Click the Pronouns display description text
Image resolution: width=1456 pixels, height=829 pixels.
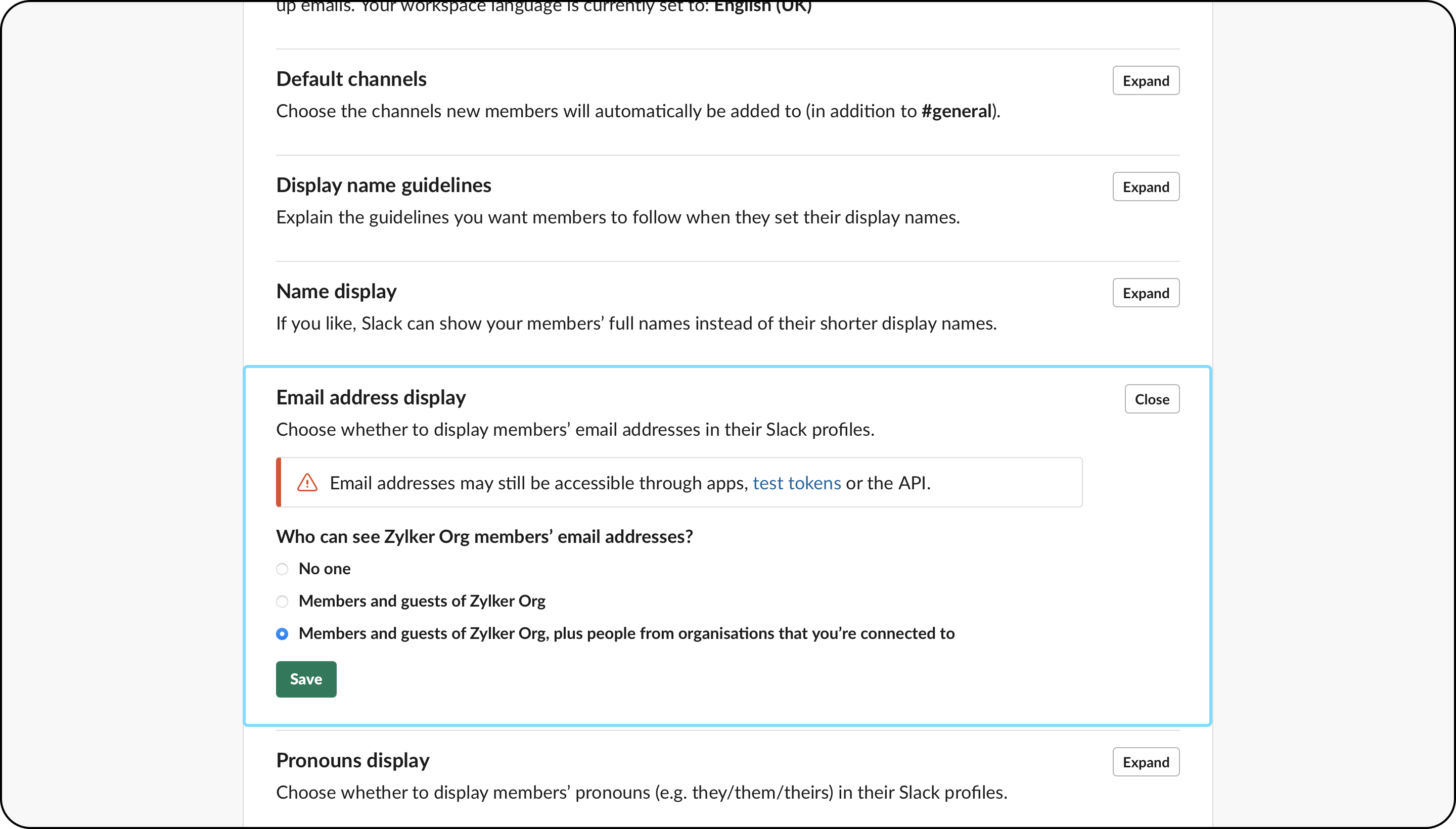coord(641,793)
